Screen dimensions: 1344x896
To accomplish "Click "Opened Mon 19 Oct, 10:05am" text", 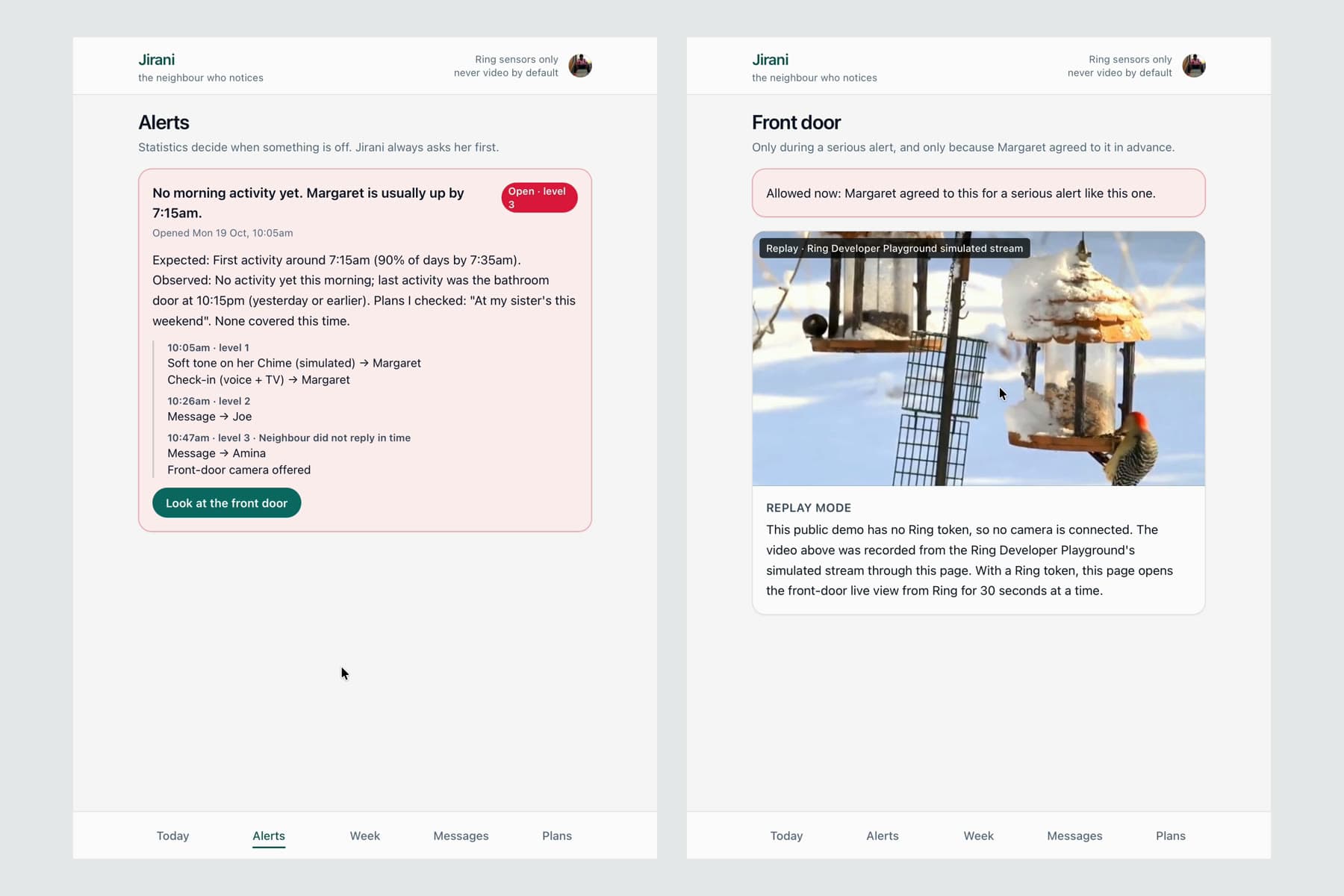I will tap(223, 233).
